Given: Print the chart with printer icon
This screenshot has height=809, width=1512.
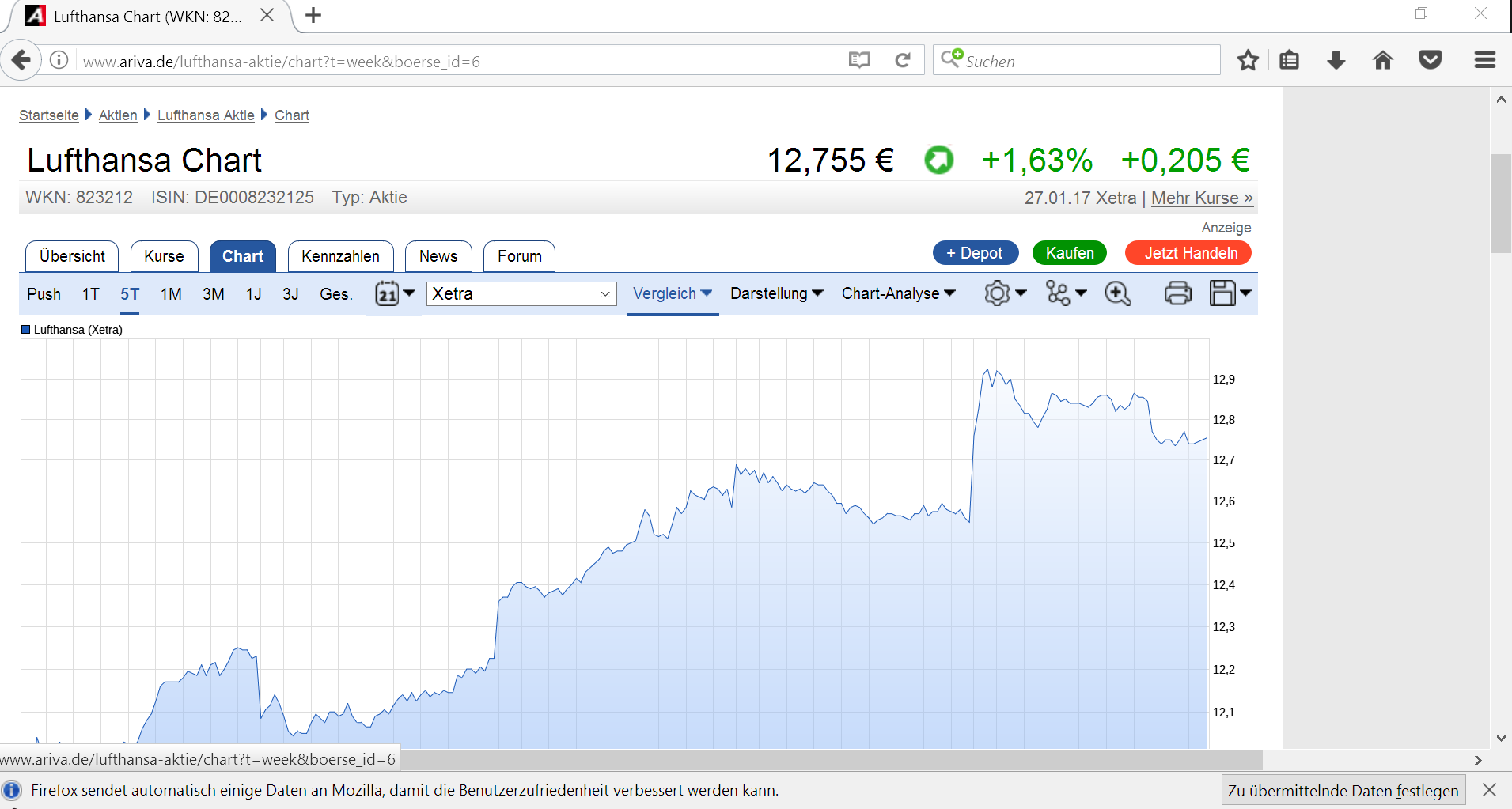Looking at the screenshot, I should [1178, 293].
